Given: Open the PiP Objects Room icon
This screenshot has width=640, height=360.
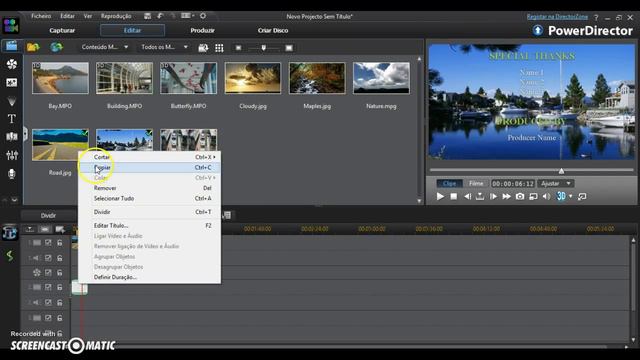Looking at the screenshot, I should point(12,82).
